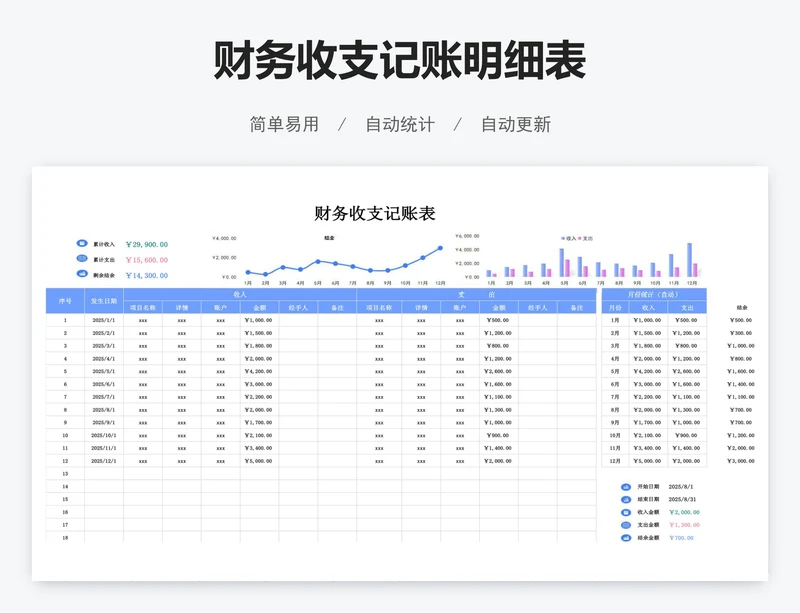The image size is (800, 613).
Task: Click the icon beside 累计收入
Action: pyautogui.click(x=82, y=243)
